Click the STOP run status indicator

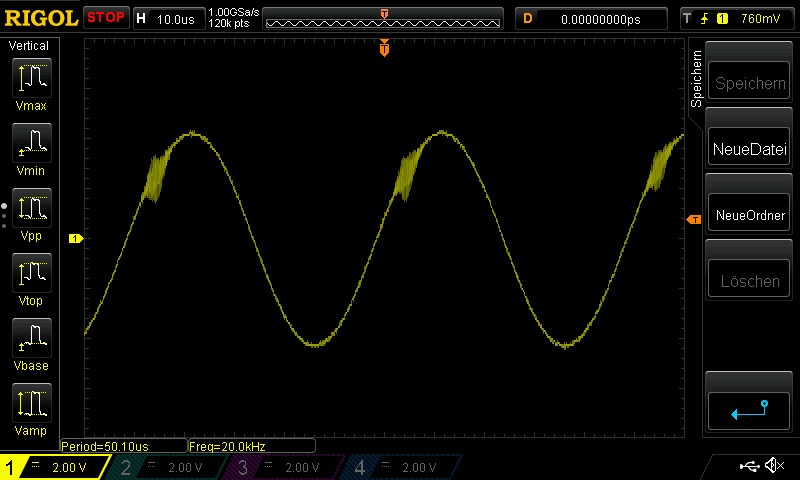[106, 18]
